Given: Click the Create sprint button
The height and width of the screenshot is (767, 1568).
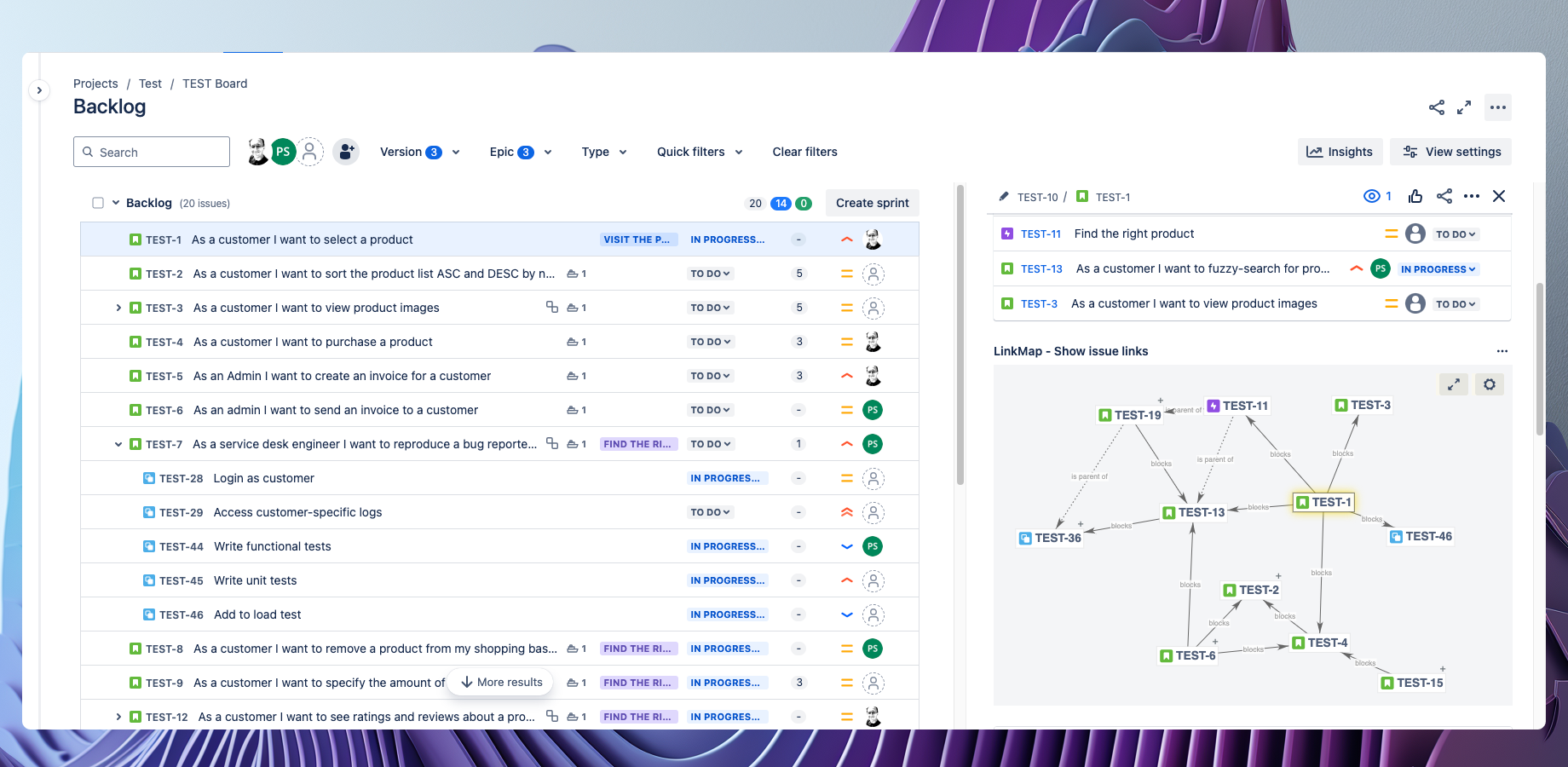Looking at the screenshot, I should click(x=872, y=203).
